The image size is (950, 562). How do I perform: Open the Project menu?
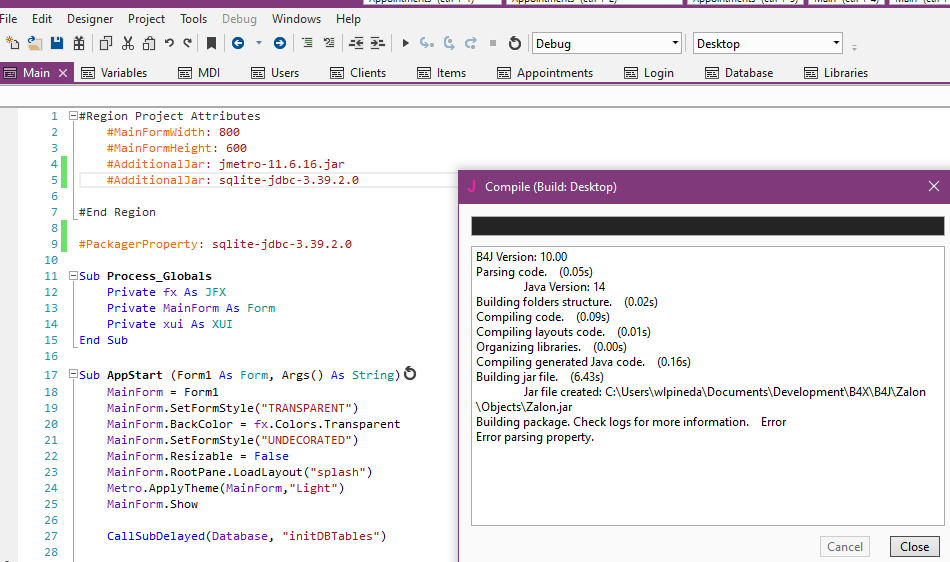coord(146,18)
